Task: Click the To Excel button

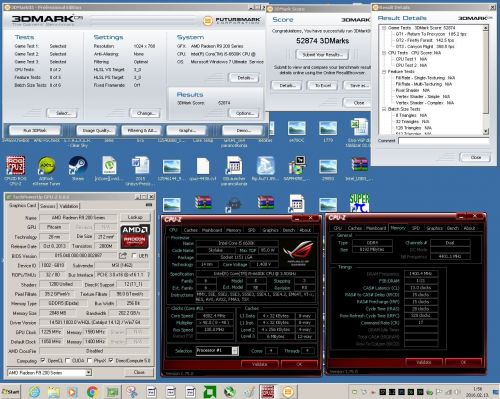Action: coord(323,86)
